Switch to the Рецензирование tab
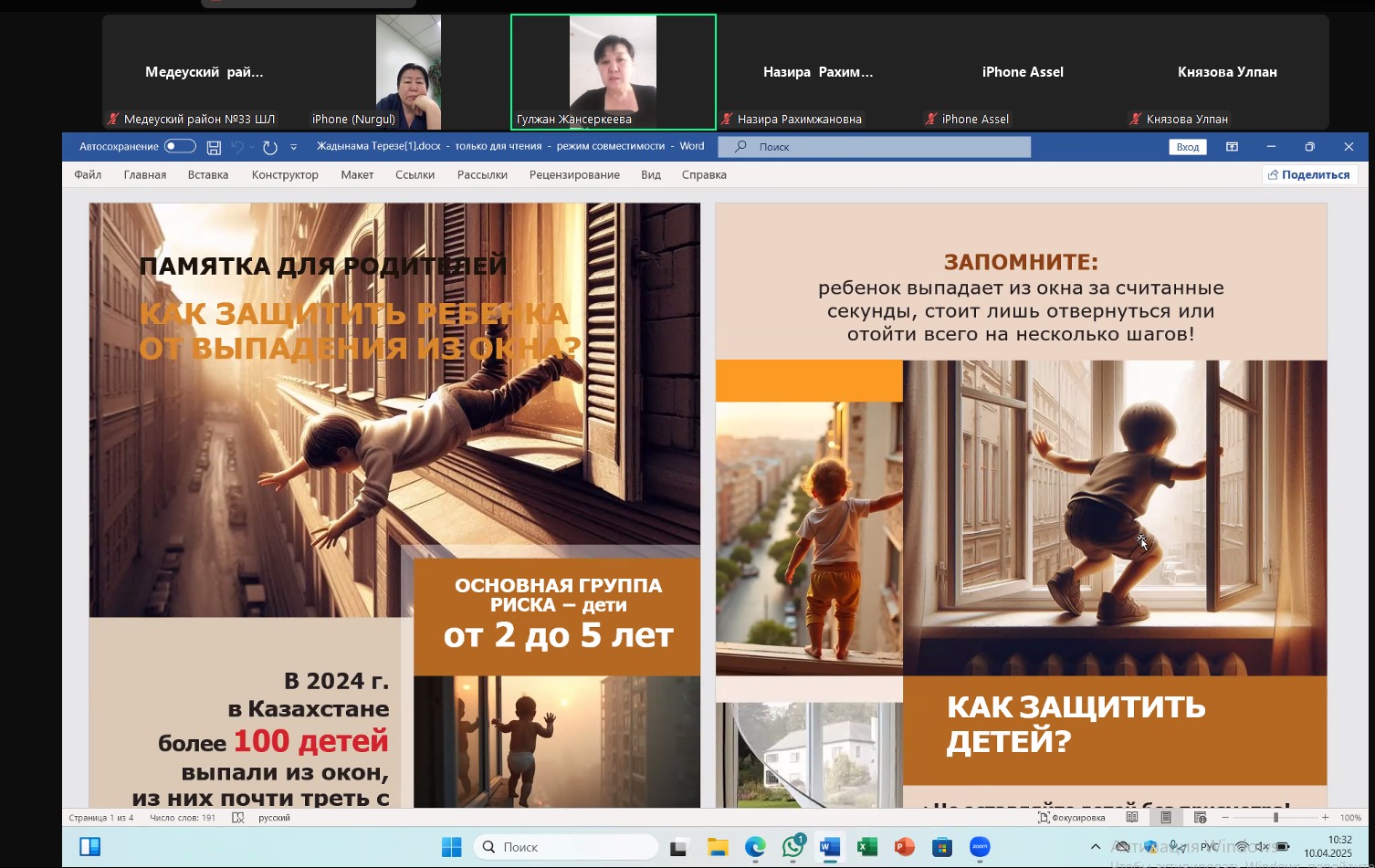 [x=574, y=174]
